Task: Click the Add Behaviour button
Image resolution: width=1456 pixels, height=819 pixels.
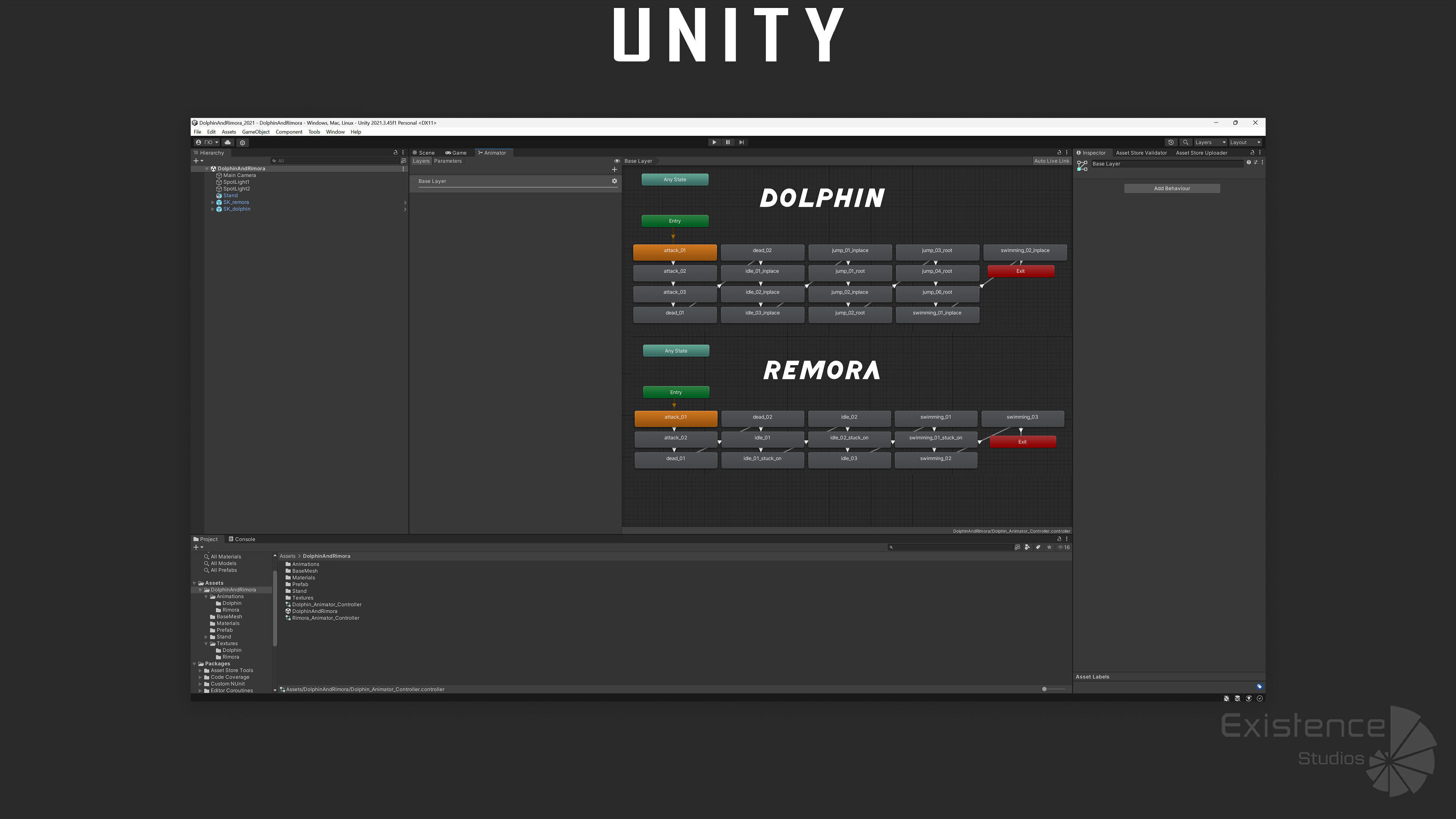Action: tap(1172, 188)
